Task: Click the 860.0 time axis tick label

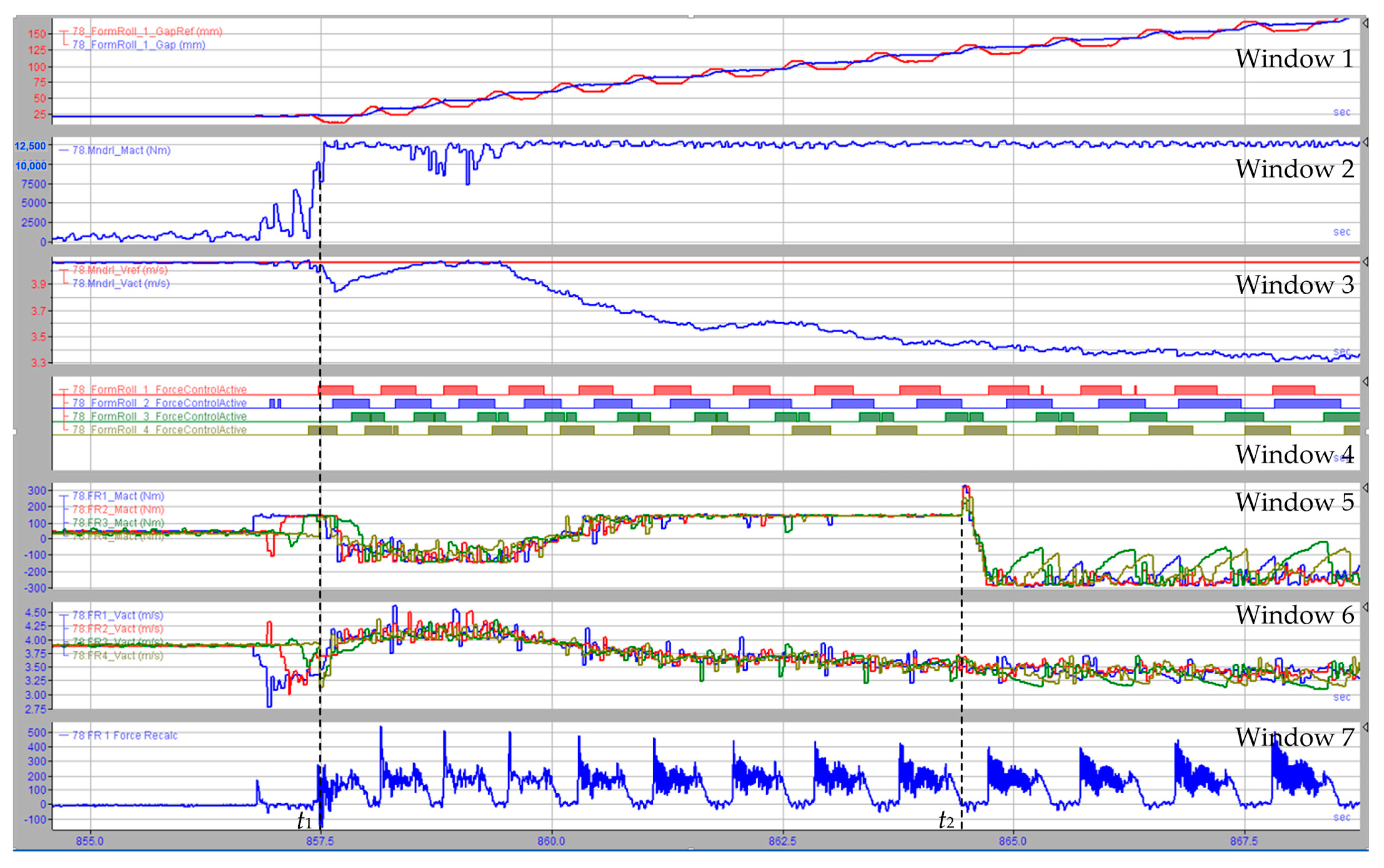Action: 551,841
